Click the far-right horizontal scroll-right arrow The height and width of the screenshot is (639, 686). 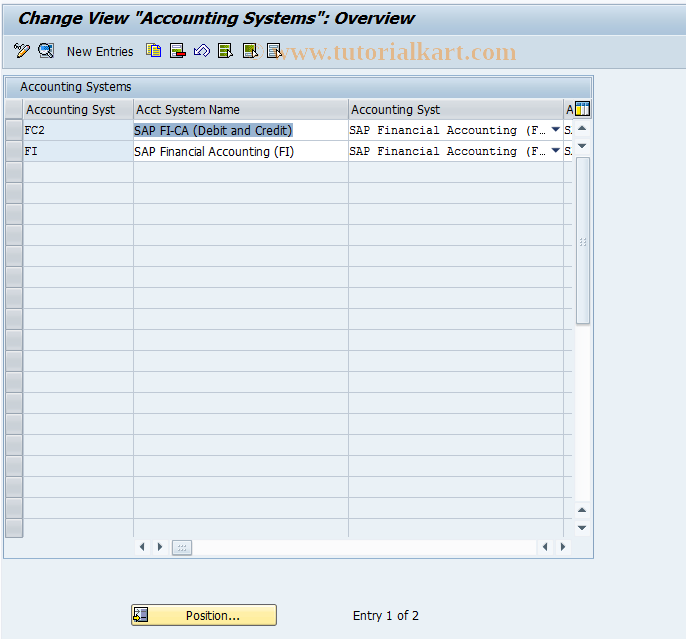click(563, 547)
